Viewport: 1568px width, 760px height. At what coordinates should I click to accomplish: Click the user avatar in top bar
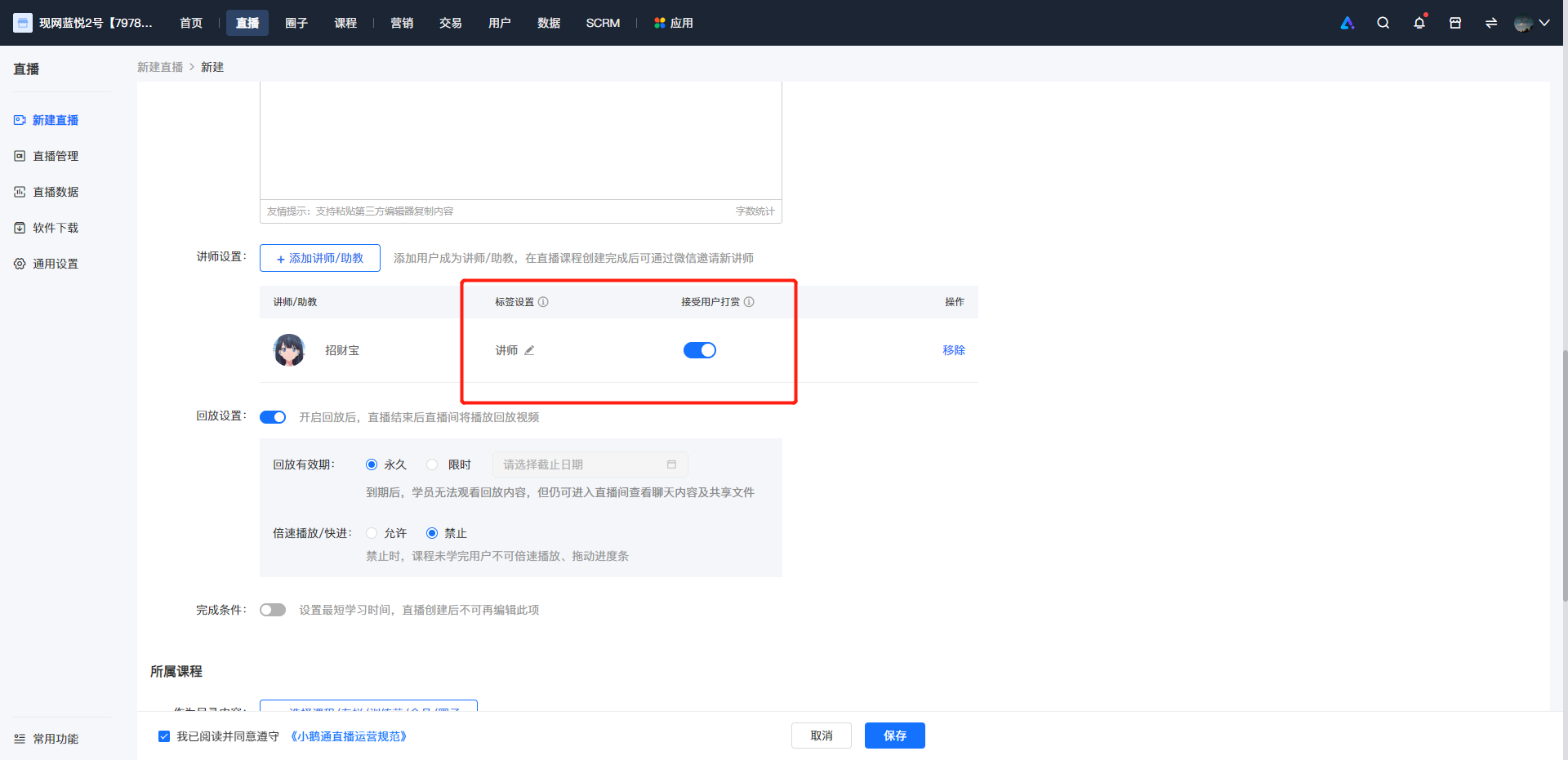(x=1523, y=23)
